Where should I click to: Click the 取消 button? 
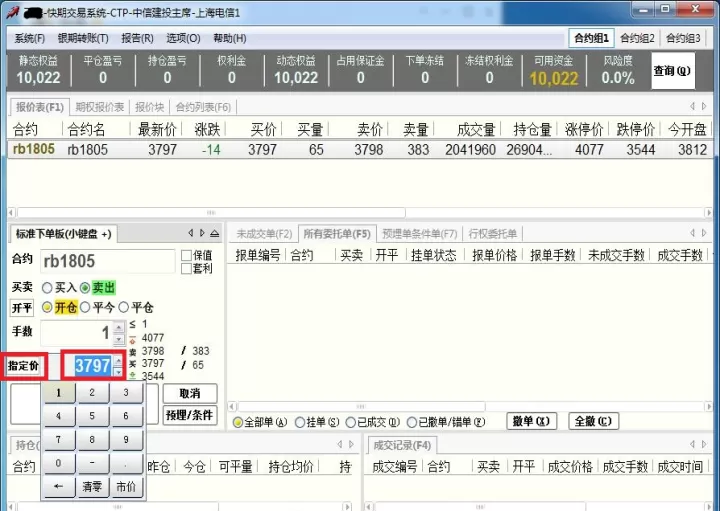pos(190,394)
